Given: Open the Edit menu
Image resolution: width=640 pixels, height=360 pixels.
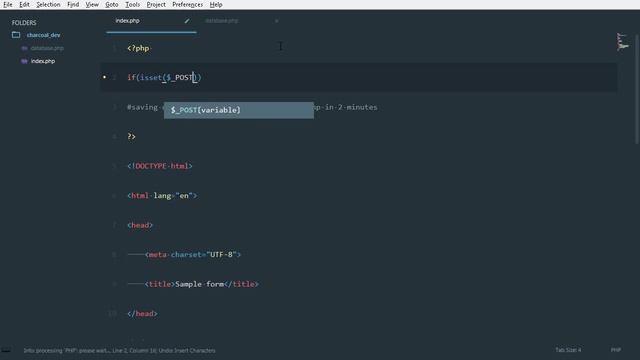Looking at the screenshot, I should (24, 4).
